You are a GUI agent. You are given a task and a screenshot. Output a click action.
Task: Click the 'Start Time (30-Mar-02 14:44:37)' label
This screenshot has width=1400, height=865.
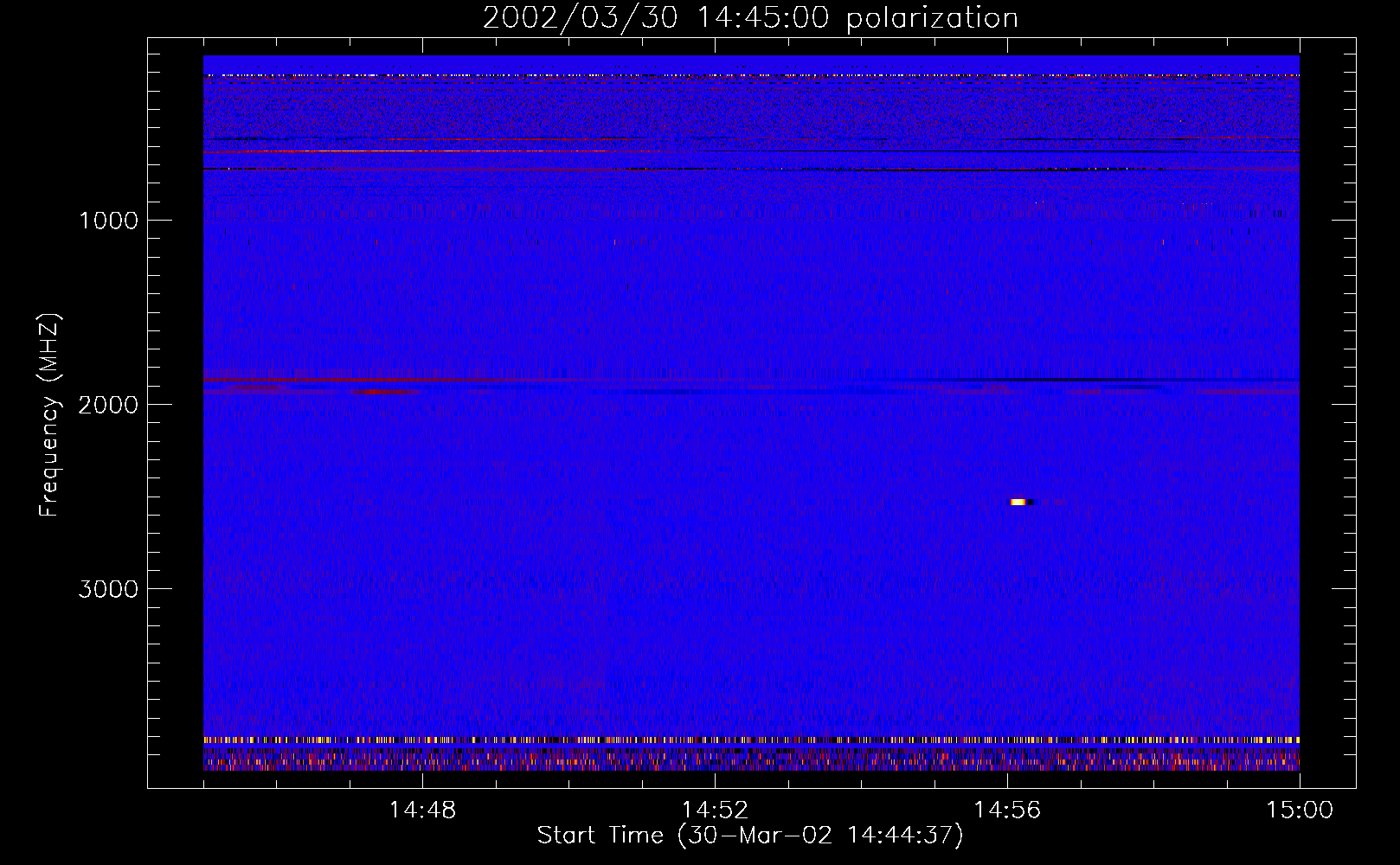750,836
